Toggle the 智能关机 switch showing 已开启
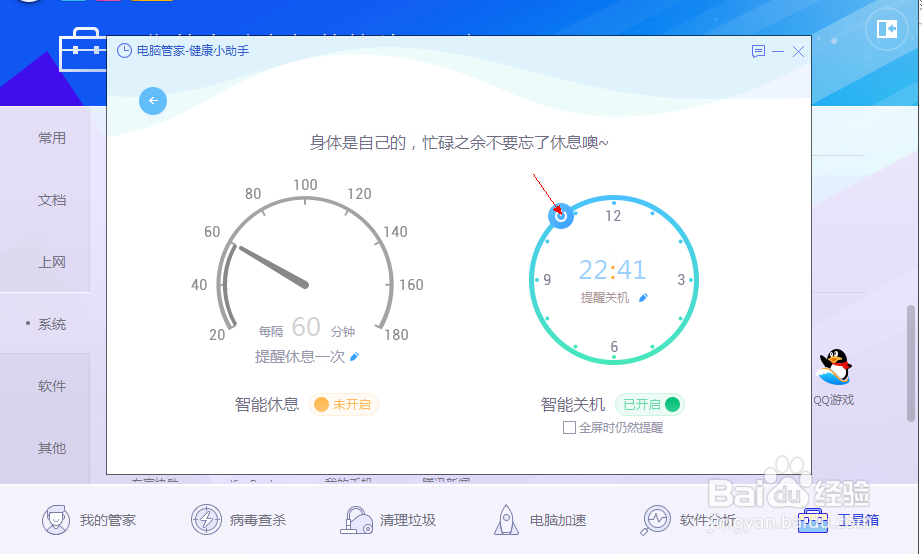 click(x=650, y=405)
